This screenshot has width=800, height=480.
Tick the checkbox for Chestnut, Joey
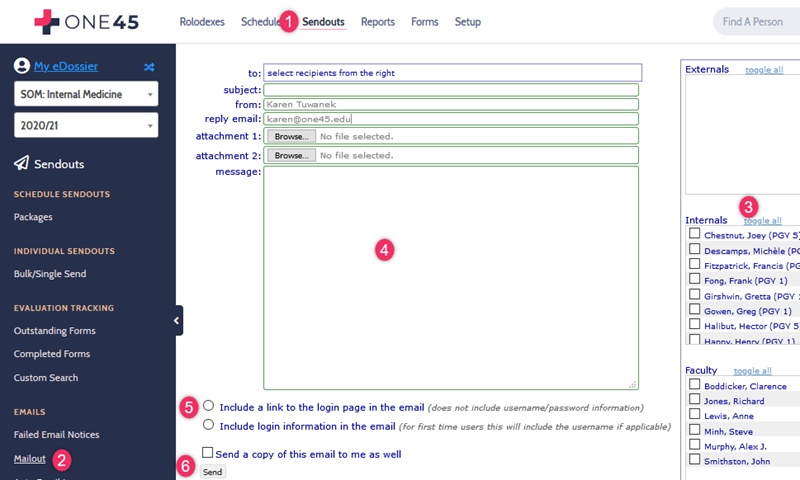pos(694,233)
